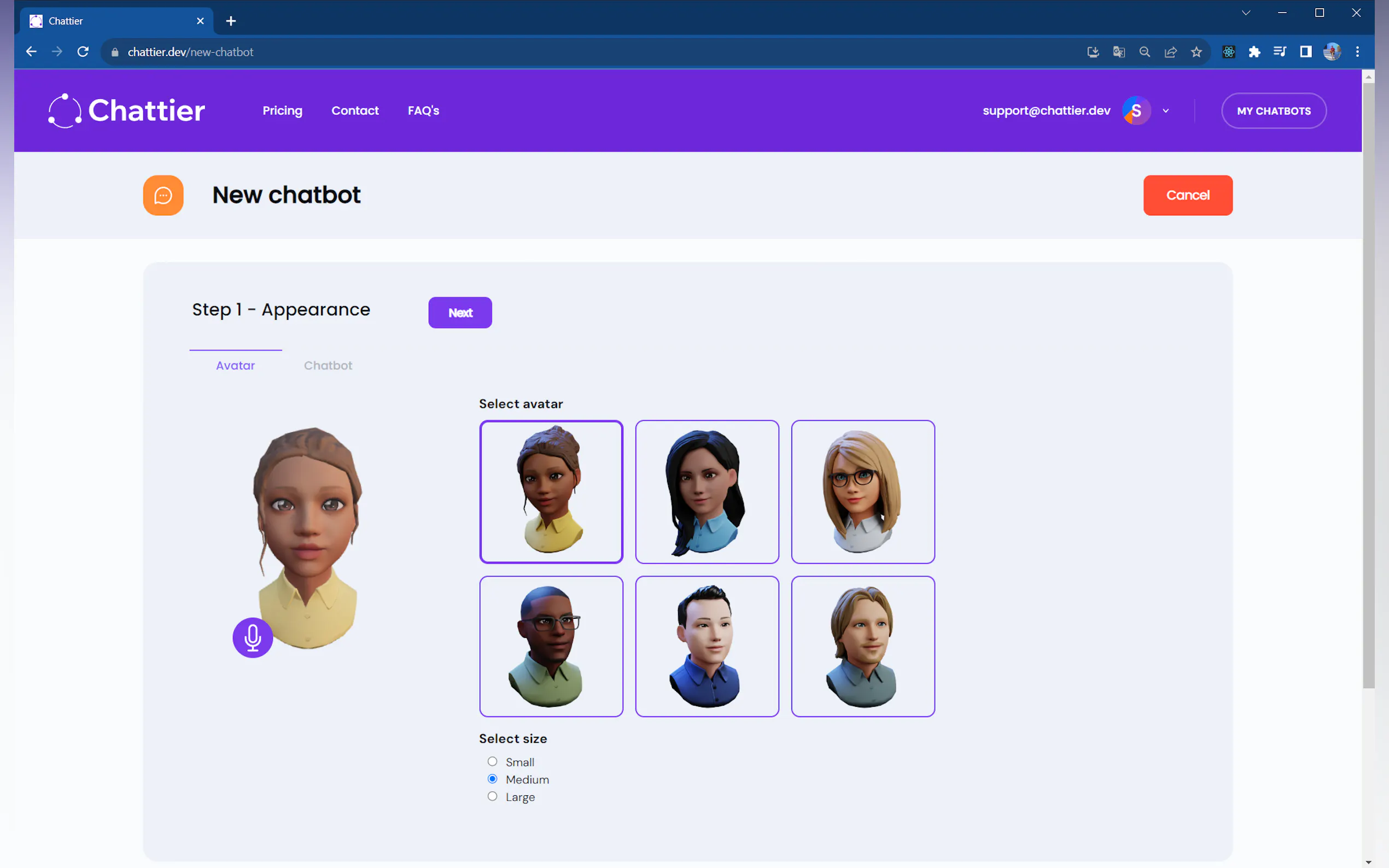
Task: Click the browser reload icon
Action: pyautogui.click(x=83, y=52)
